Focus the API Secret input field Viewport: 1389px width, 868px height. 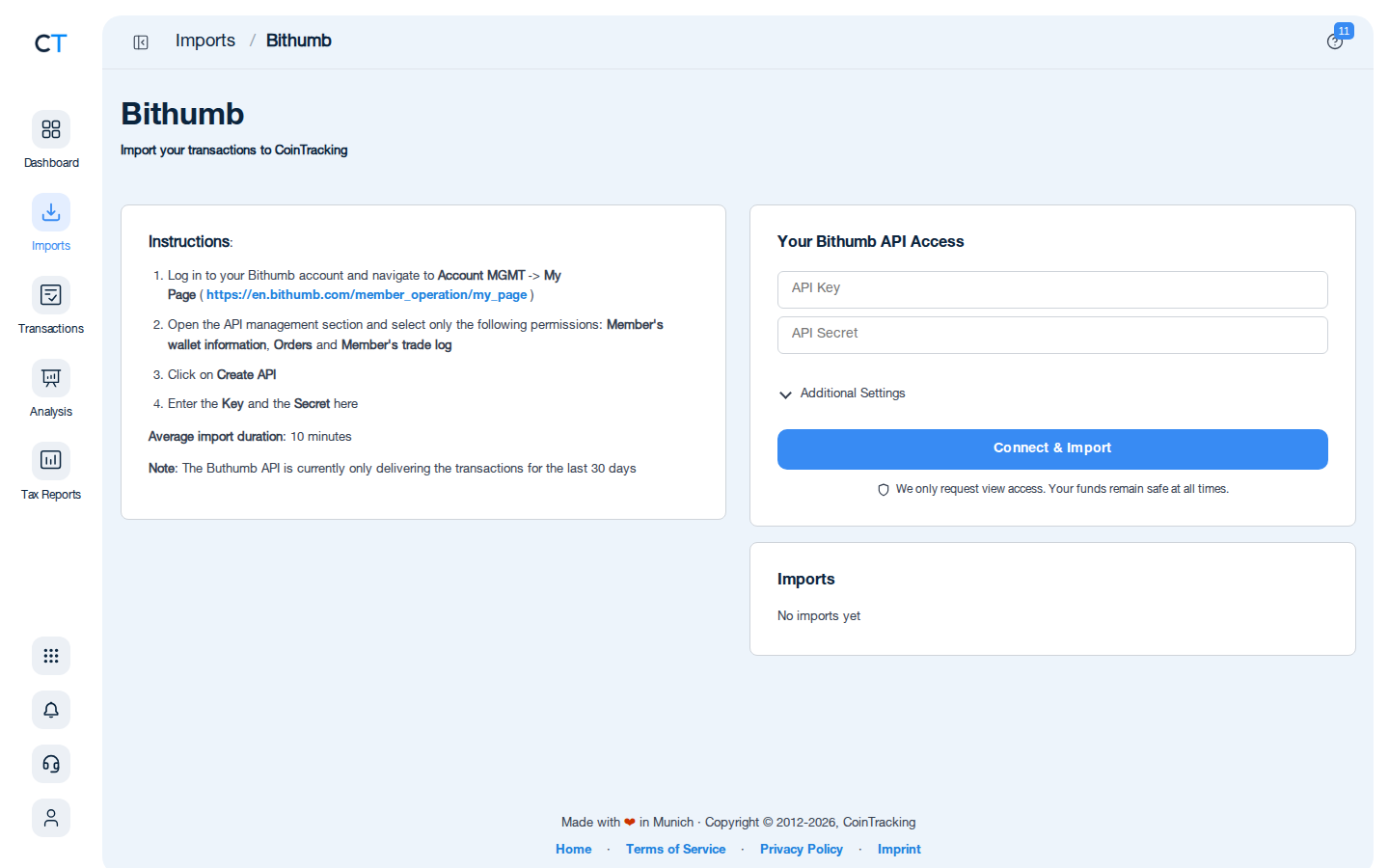[1052, 335]
